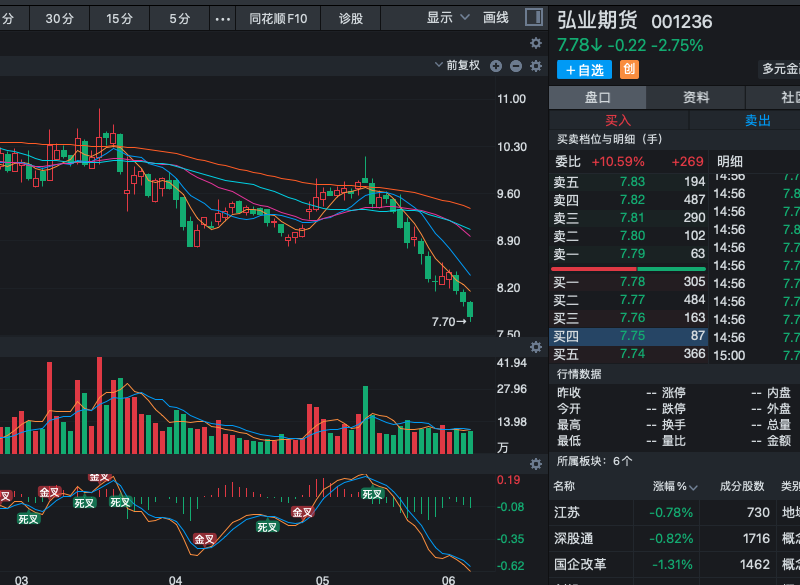
Task: Click the 委比 +10.59% value
Action: [x=618, y=162]
